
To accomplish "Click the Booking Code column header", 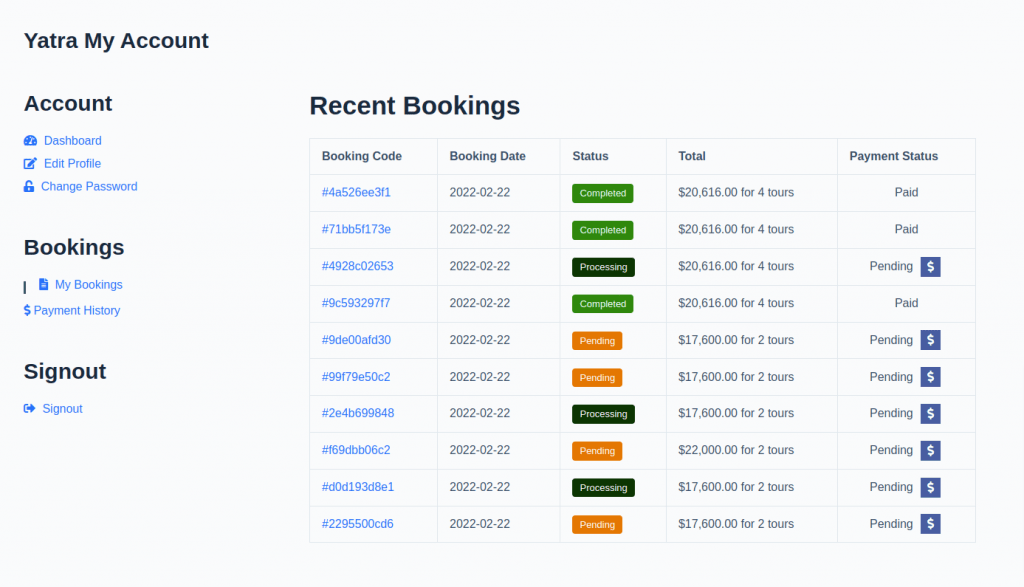I will pyautogui.click(x=361, y=156).
